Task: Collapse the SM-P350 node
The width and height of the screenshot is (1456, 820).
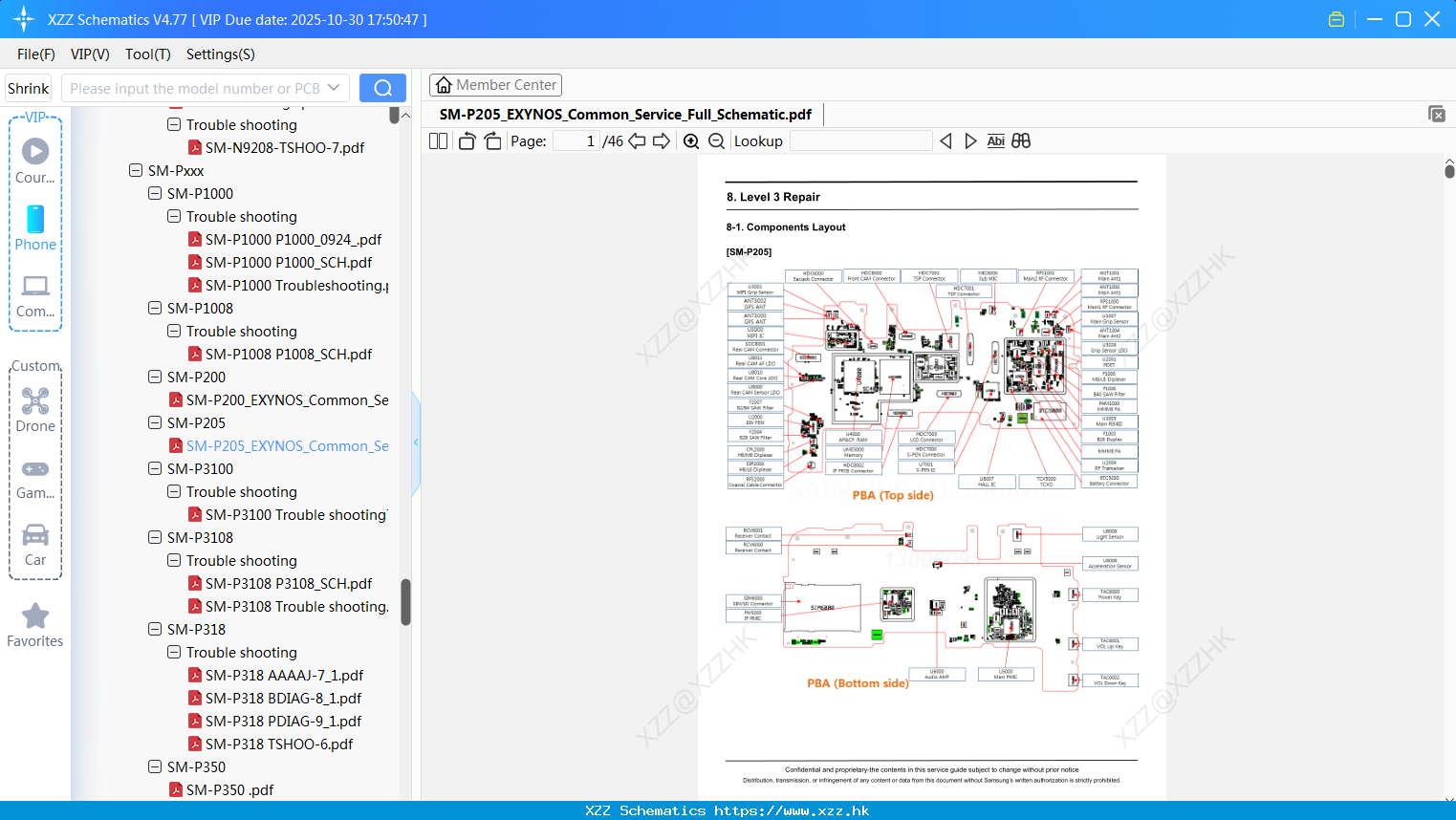Action: point(155,766)
